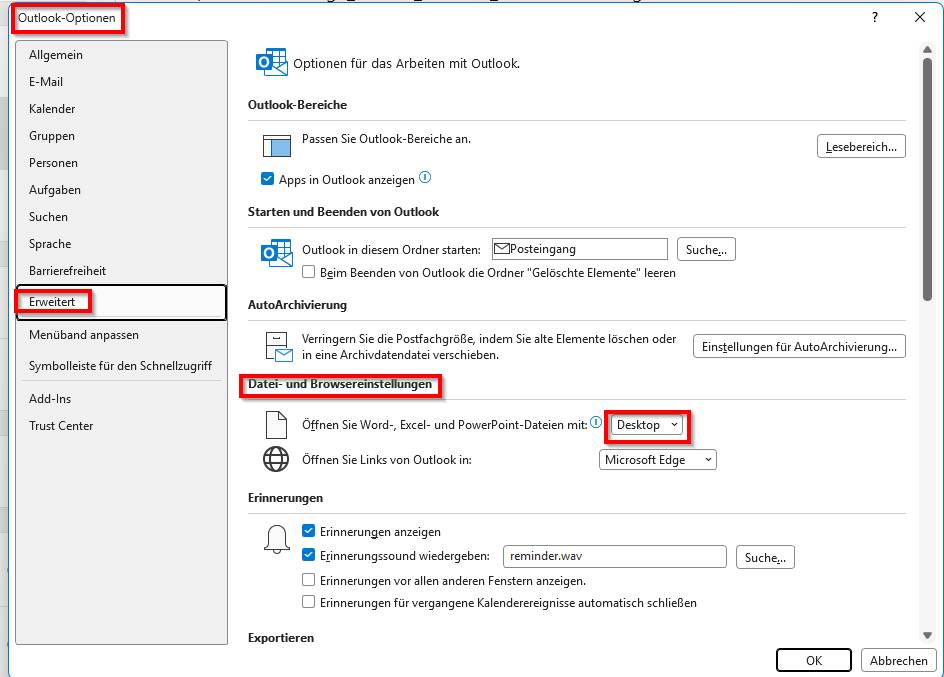Image resolution: width=944 pixels, height=677 pixels.
Task: Enable emptying Gelöschte Elemente when Outlook closes
Action: pos(309,272)
